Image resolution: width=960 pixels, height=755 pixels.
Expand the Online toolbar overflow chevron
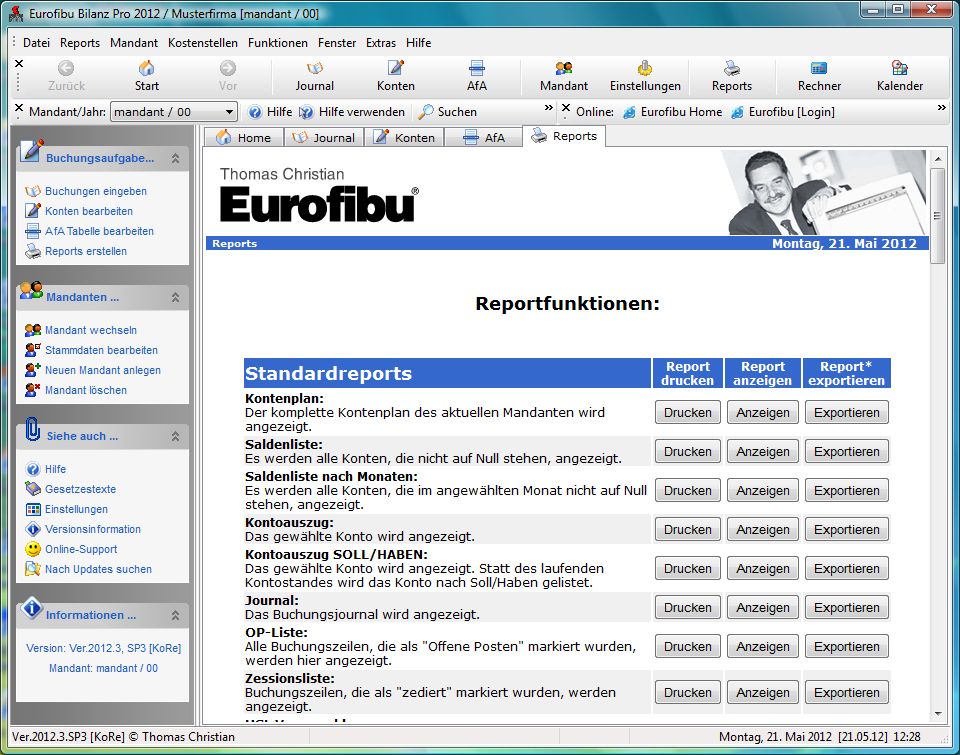click(x=942, y=108)
